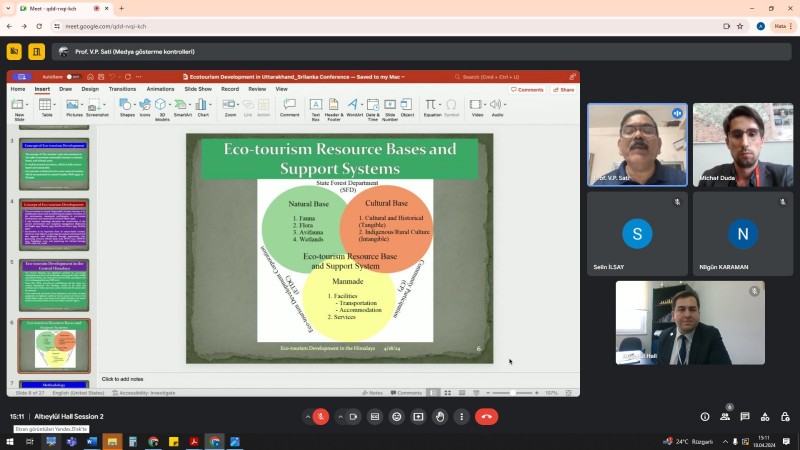Unmute the microphone
800x450 pixels.
tap(321, 416)
